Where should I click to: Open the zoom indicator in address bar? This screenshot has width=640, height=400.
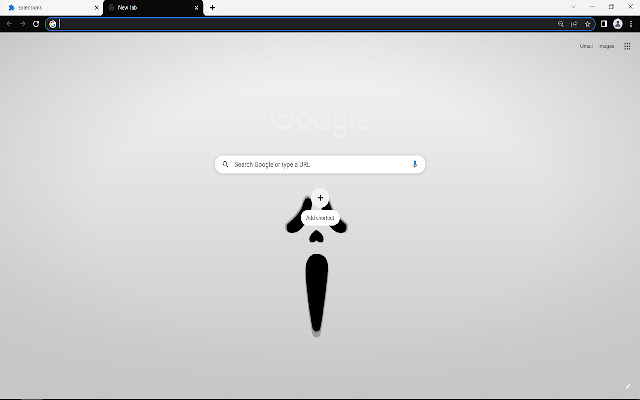pos(561,24)
